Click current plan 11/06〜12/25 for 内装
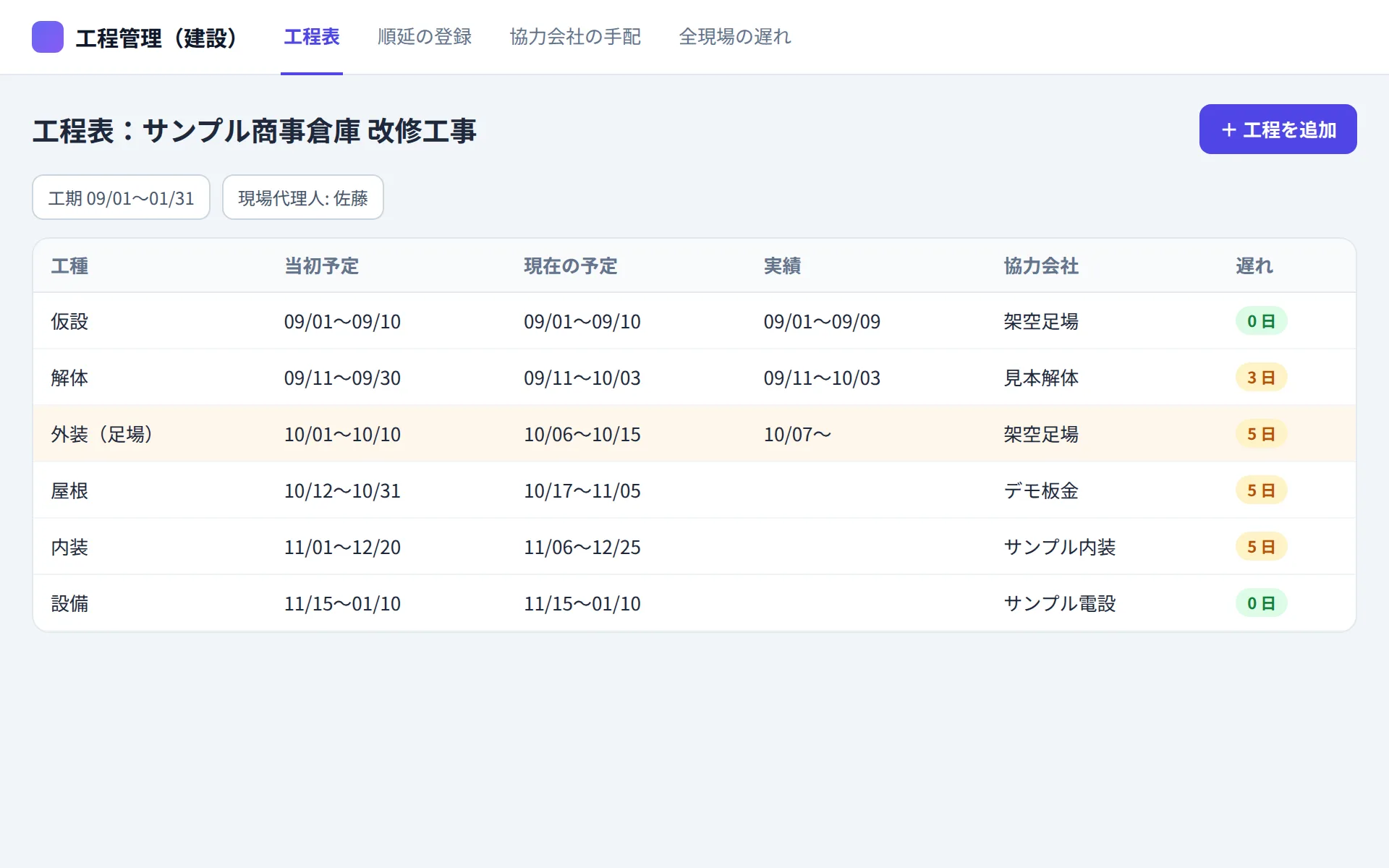The width and height of the screenshot is (1389, 868). coord(582,547)
